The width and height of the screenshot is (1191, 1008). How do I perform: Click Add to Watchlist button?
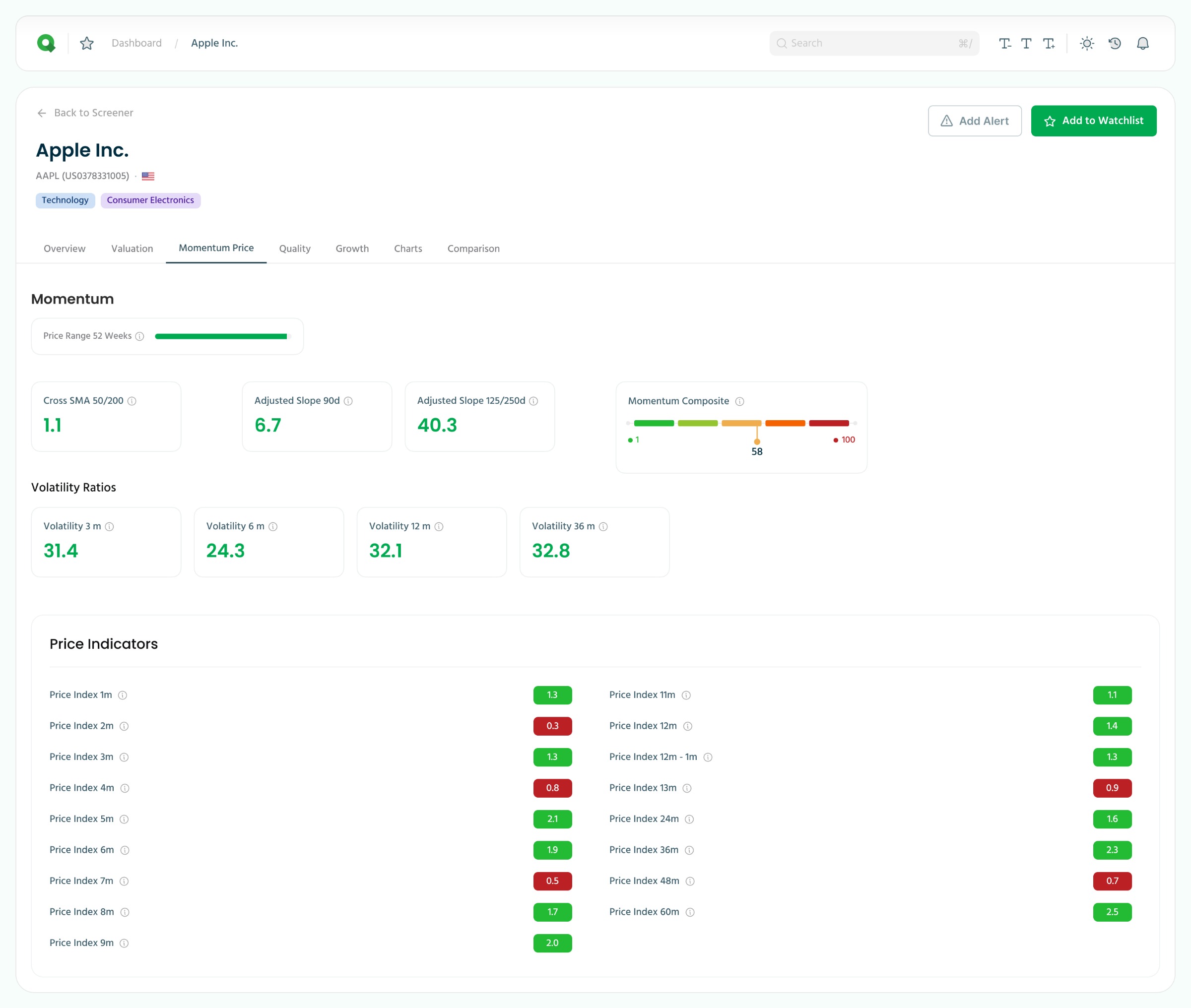(1094, 121)
